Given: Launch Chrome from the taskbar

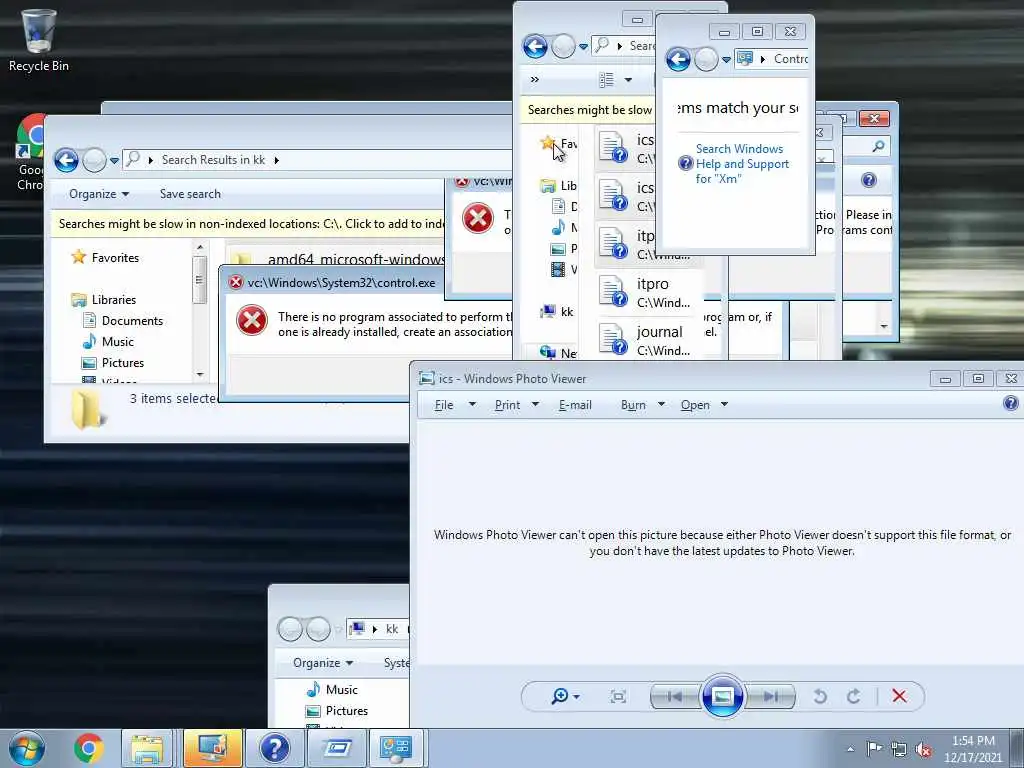Looking at the screenshot, I should click(x=89, y=748).
